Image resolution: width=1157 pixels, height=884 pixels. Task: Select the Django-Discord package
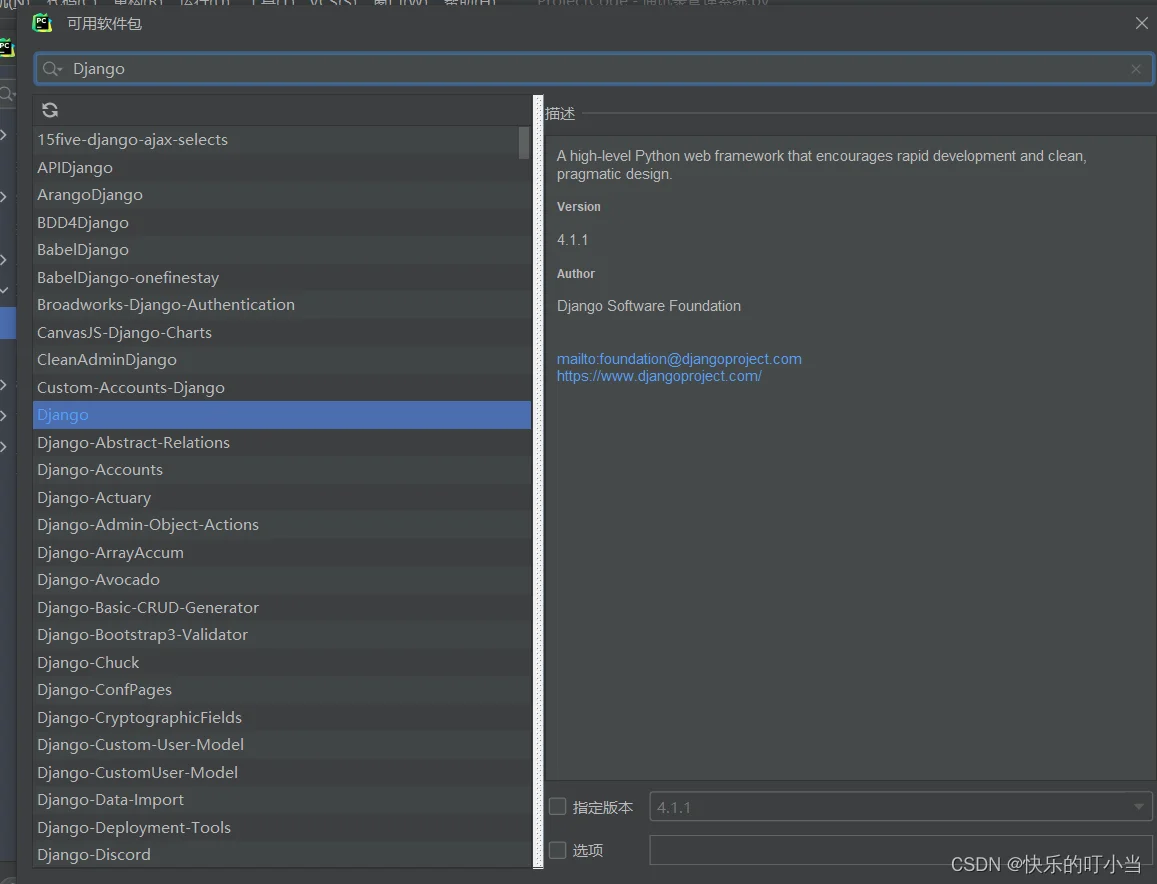(282, 854)
